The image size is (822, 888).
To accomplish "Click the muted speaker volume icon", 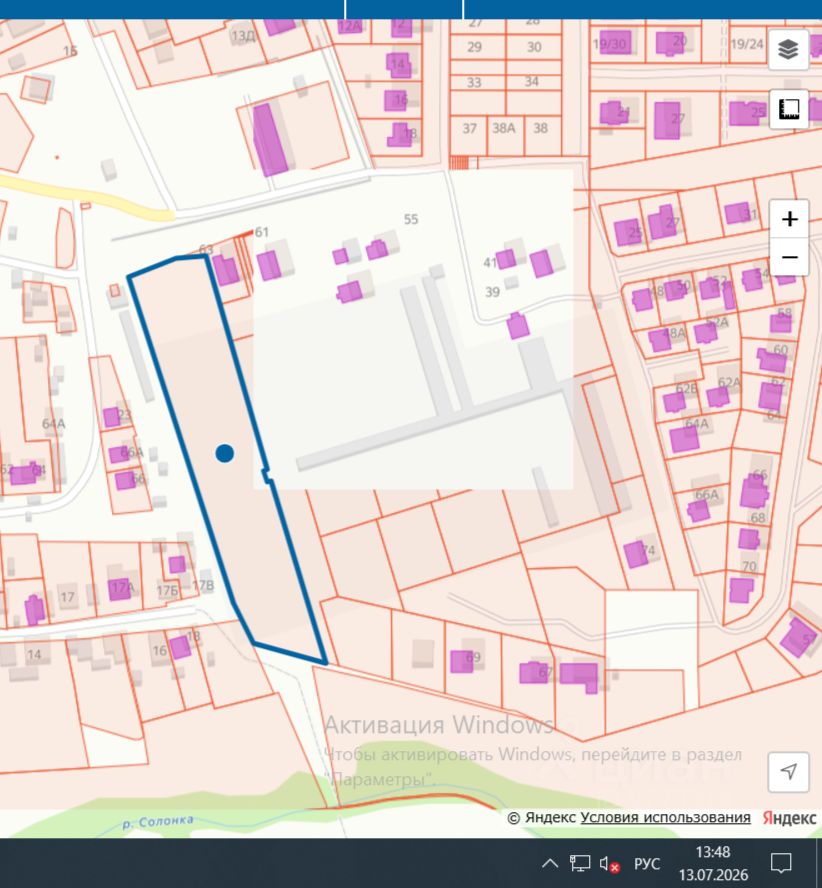I will [610, 864].
